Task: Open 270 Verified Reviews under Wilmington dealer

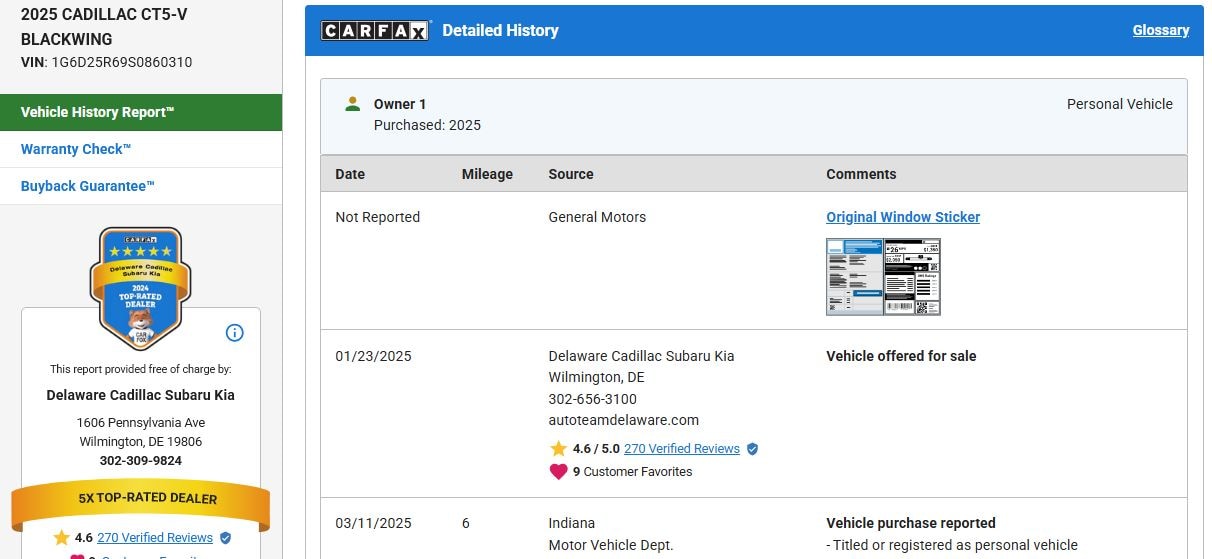Action: (x=681, y=449)
